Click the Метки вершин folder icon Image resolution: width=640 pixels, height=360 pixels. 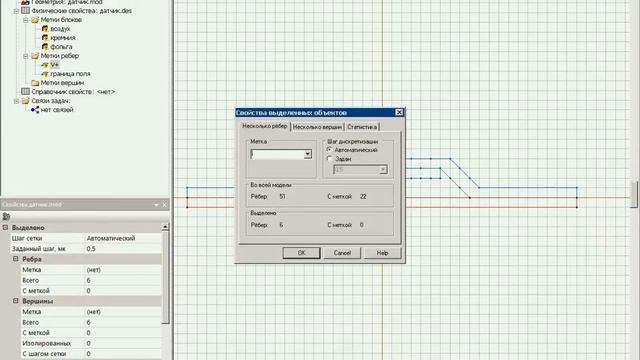click(35, 83)
